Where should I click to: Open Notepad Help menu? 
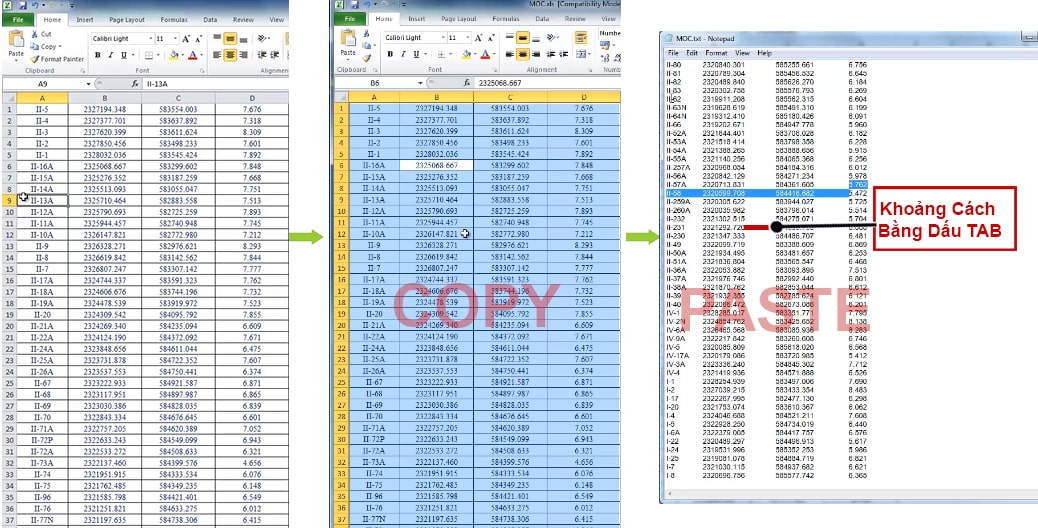click(x=765, y=53)
